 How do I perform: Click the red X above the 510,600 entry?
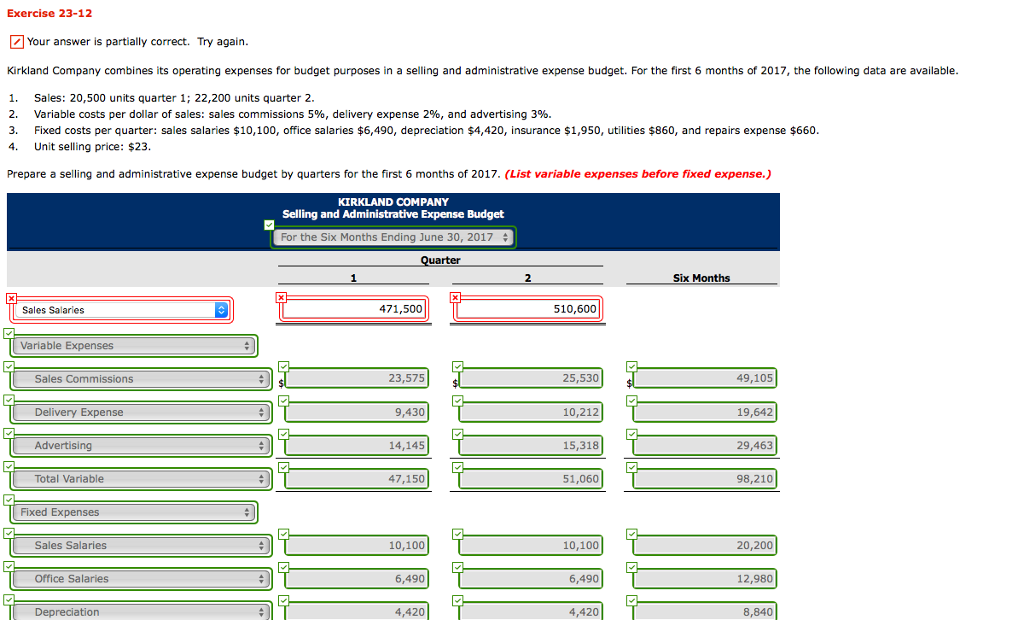click(456, 297)
